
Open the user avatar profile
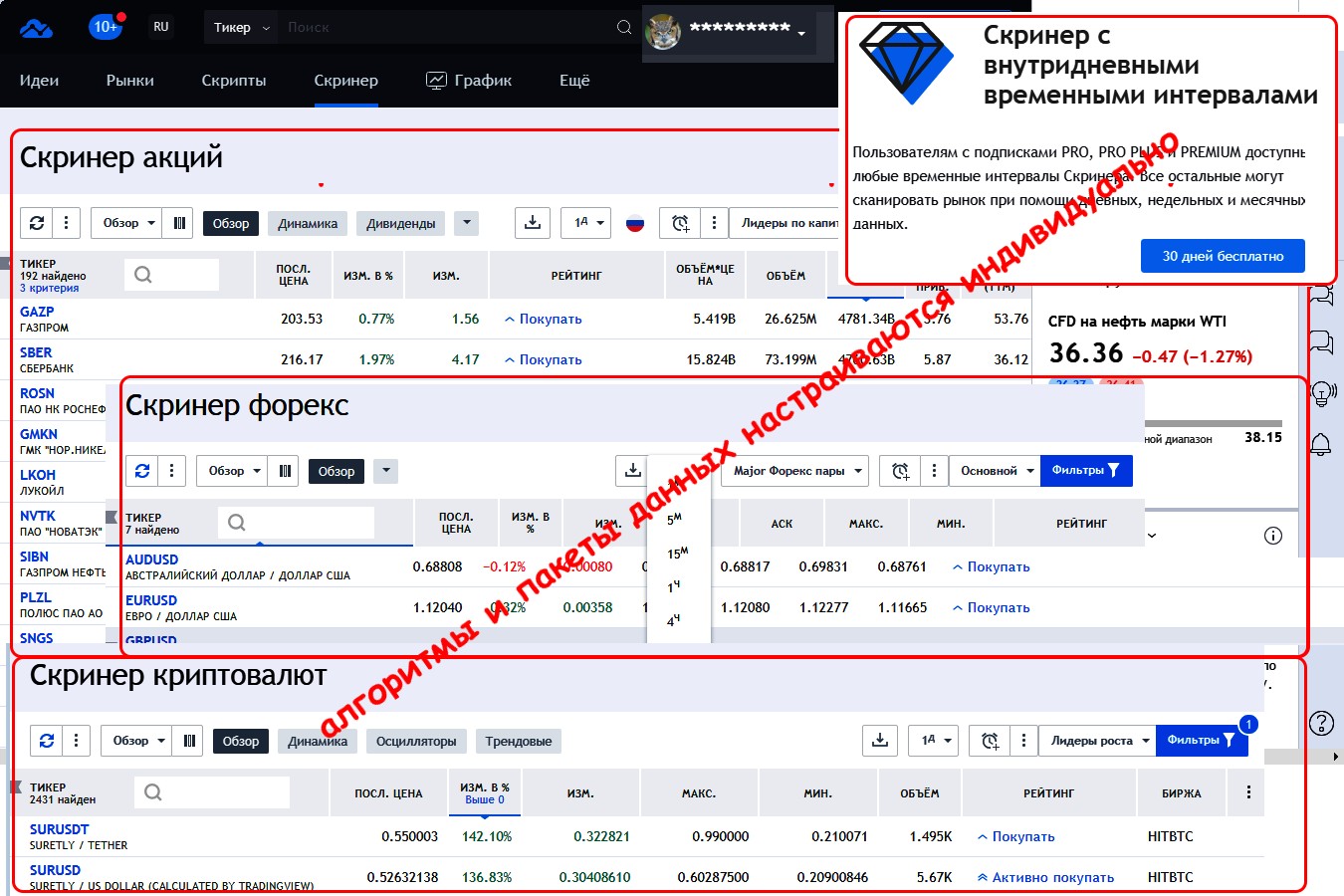coord(663,32)
